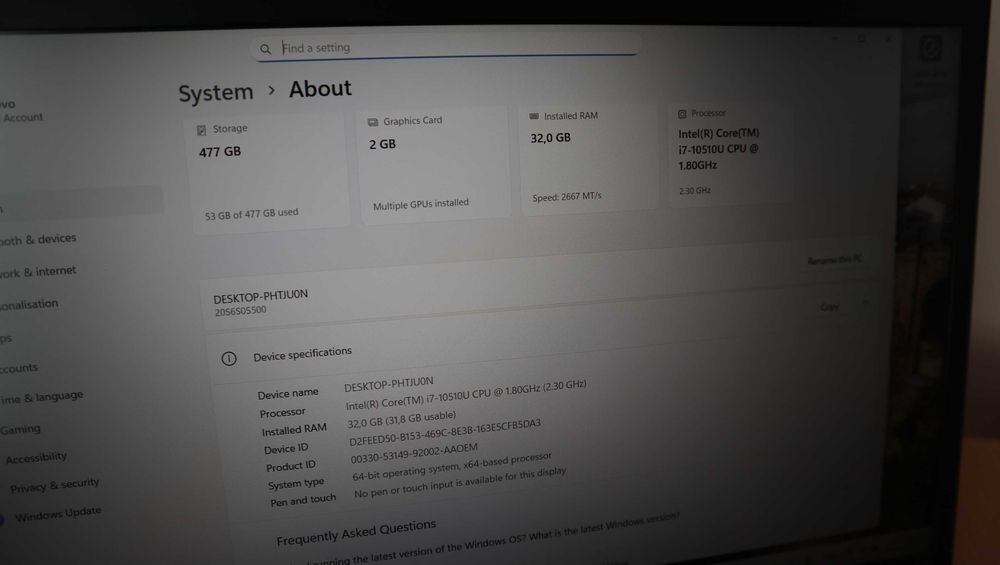The width and height of the screenshot is (1000, 565).
Task: Open Apps in sidebar
Action: pyautogui.click(x=6, y=339)
